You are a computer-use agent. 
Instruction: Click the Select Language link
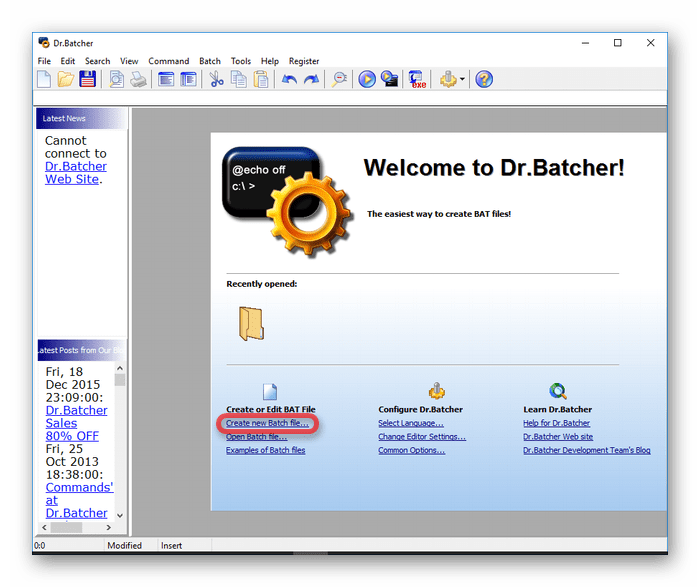(411, 423)
